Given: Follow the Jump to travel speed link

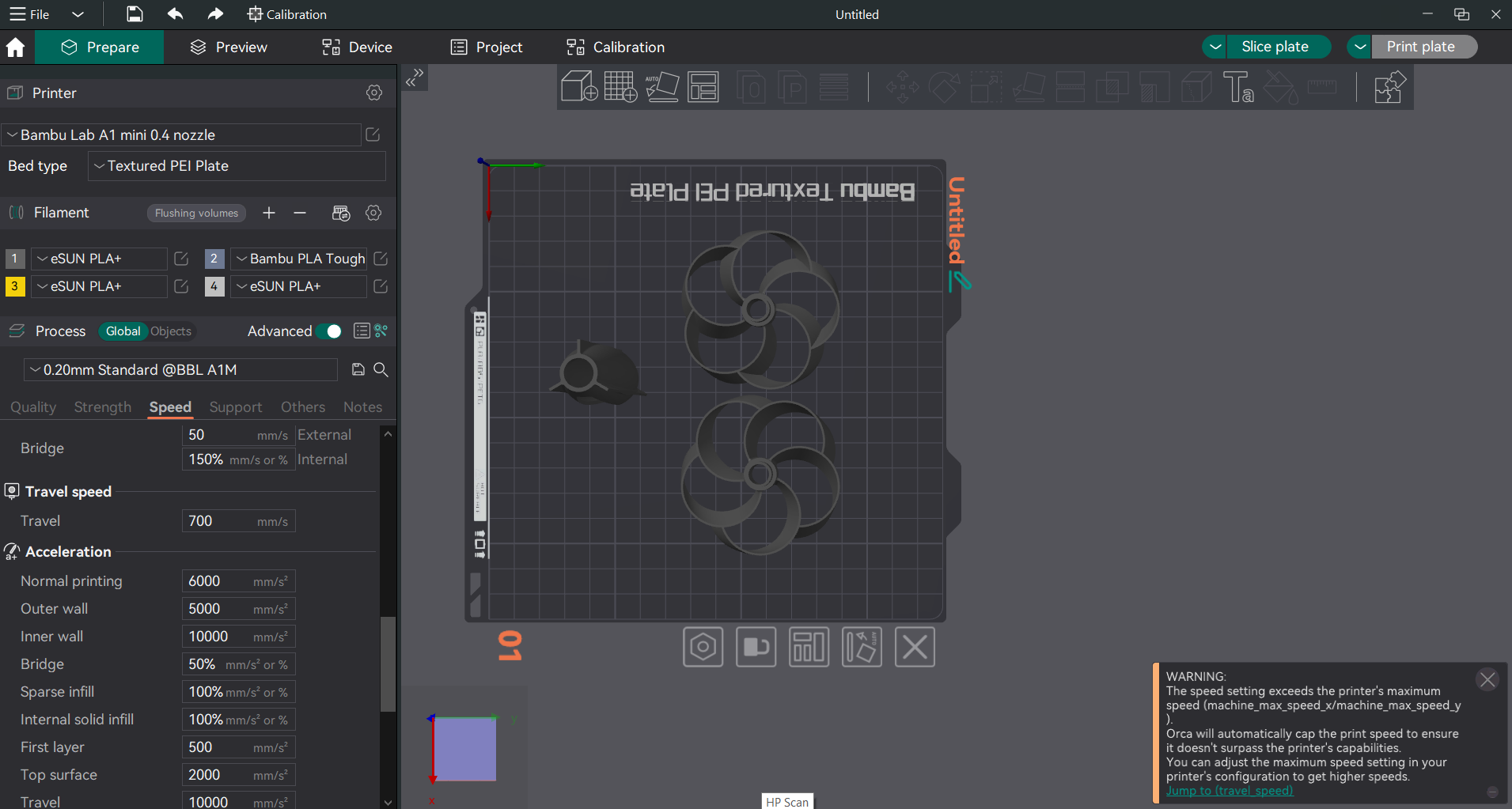Looking at the screenshot, I should (1229, 791).
